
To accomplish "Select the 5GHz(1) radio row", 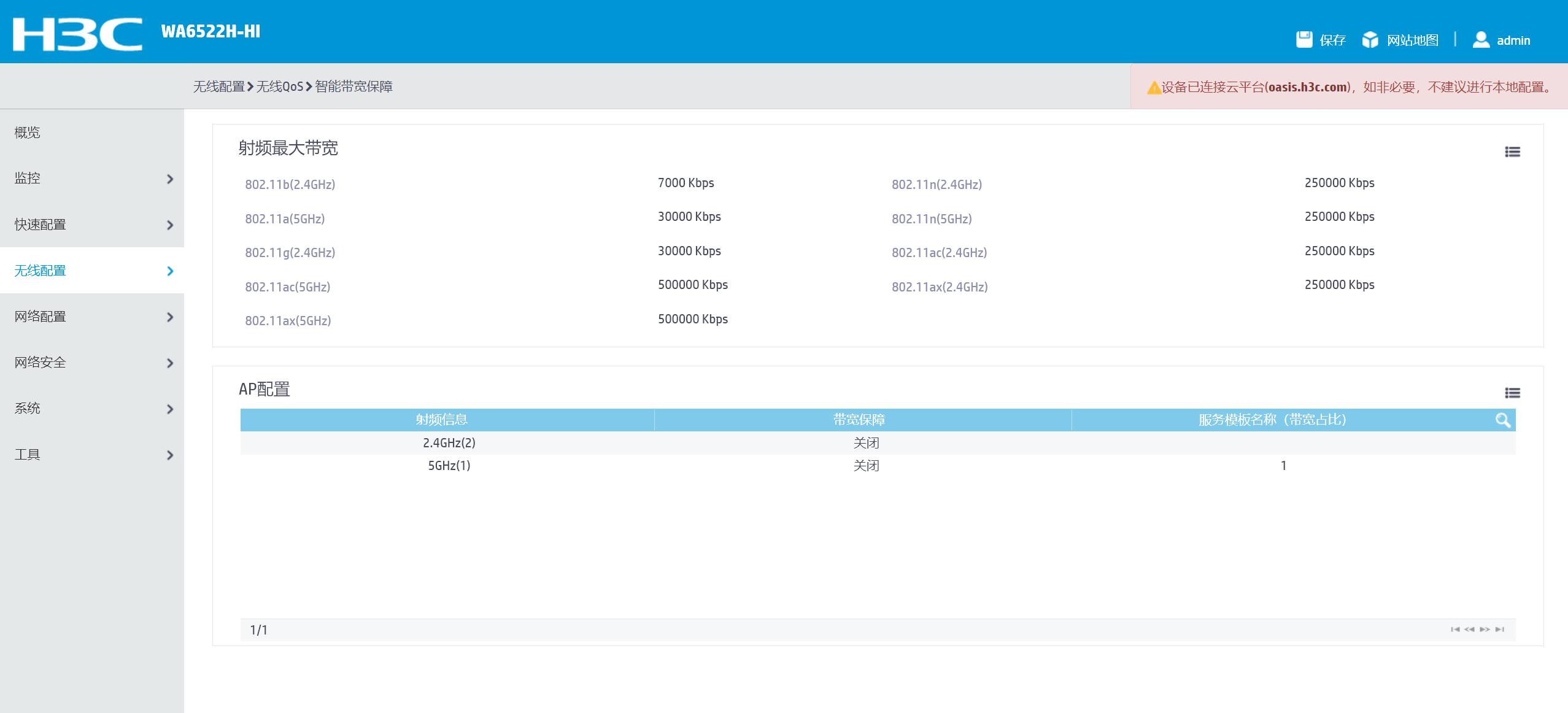I will tap(449, 466).
